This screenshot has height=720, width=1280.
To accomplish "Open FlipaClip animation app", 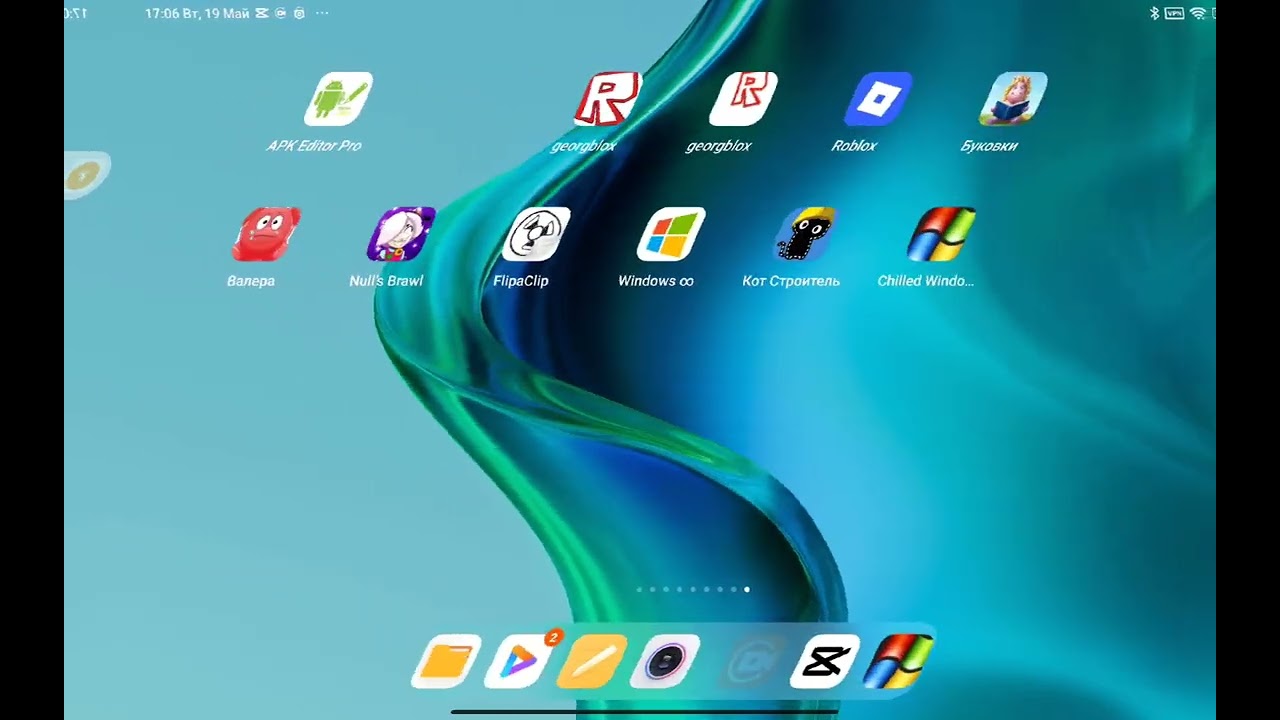I will [x=536, y=234].
